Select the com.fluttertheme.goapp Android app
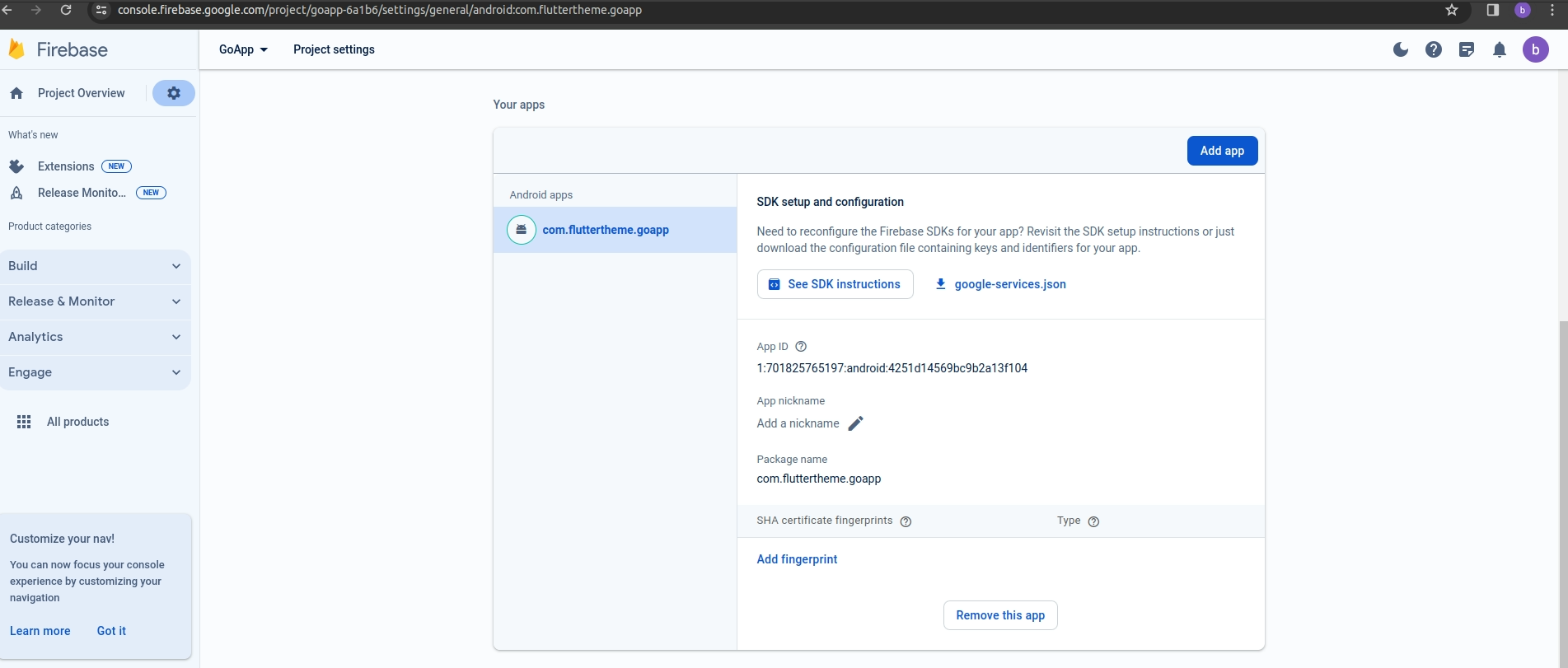Image resolution: width=1568 pixels, height=668 pixels. pyautogui.click(x=605, y=230)
